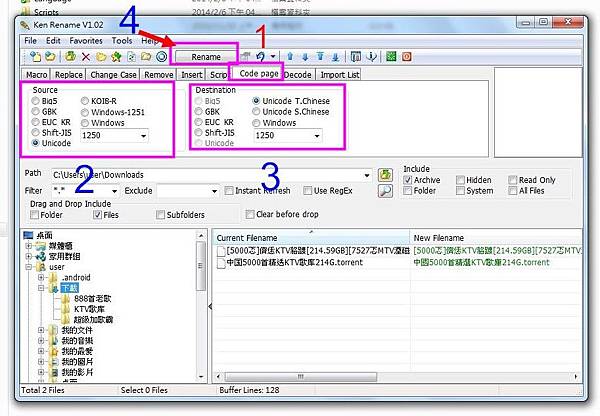
Task: Click the folder tree vertical scrollbar thumb
Action: pyautogui.click(x=201, y=266)
